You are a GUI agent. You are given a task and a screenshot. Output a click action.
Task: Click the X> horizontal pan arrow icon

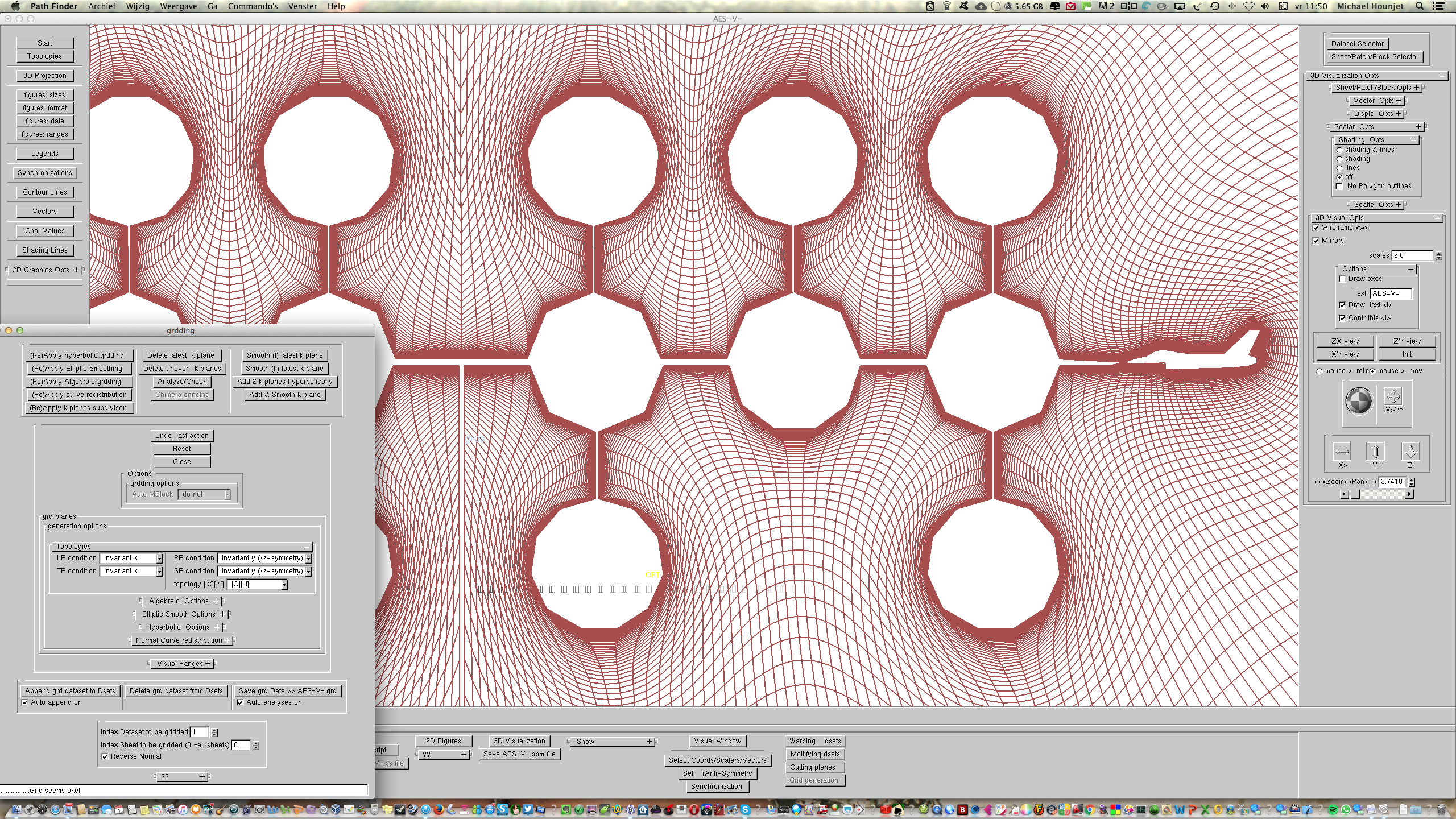click(1342, 452)
